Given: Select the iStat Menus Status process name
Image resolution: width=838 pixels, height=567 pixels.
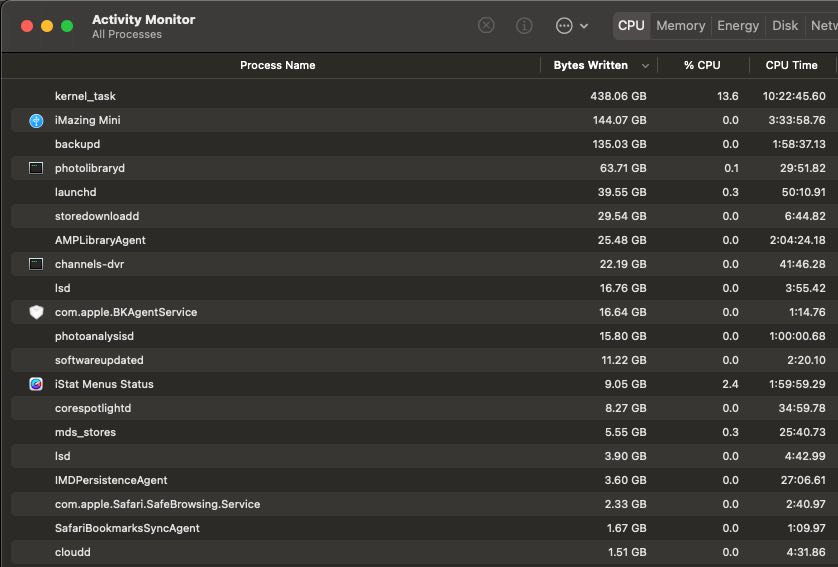Looking at the screenshot, I should point(104,384).
